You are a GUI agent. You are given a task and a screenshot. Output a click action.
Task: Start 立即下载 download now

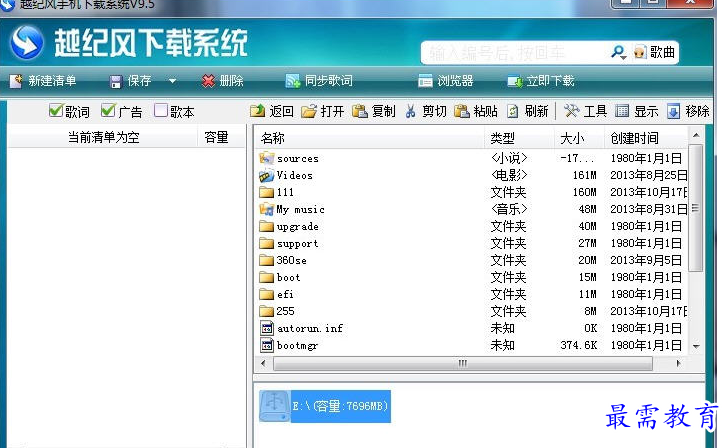pyautogui.click(x=541, y=81)
